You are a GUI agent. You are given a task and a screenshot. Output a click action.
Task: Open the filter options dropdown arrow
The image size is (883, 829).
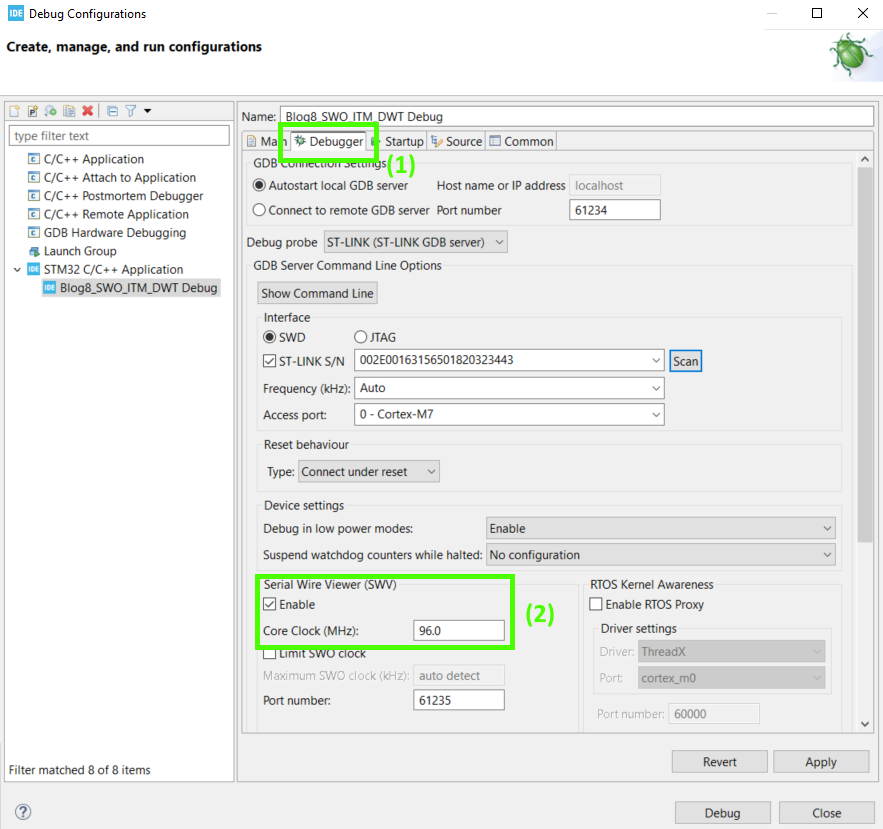pyautogui.click(x=148, y=111)
